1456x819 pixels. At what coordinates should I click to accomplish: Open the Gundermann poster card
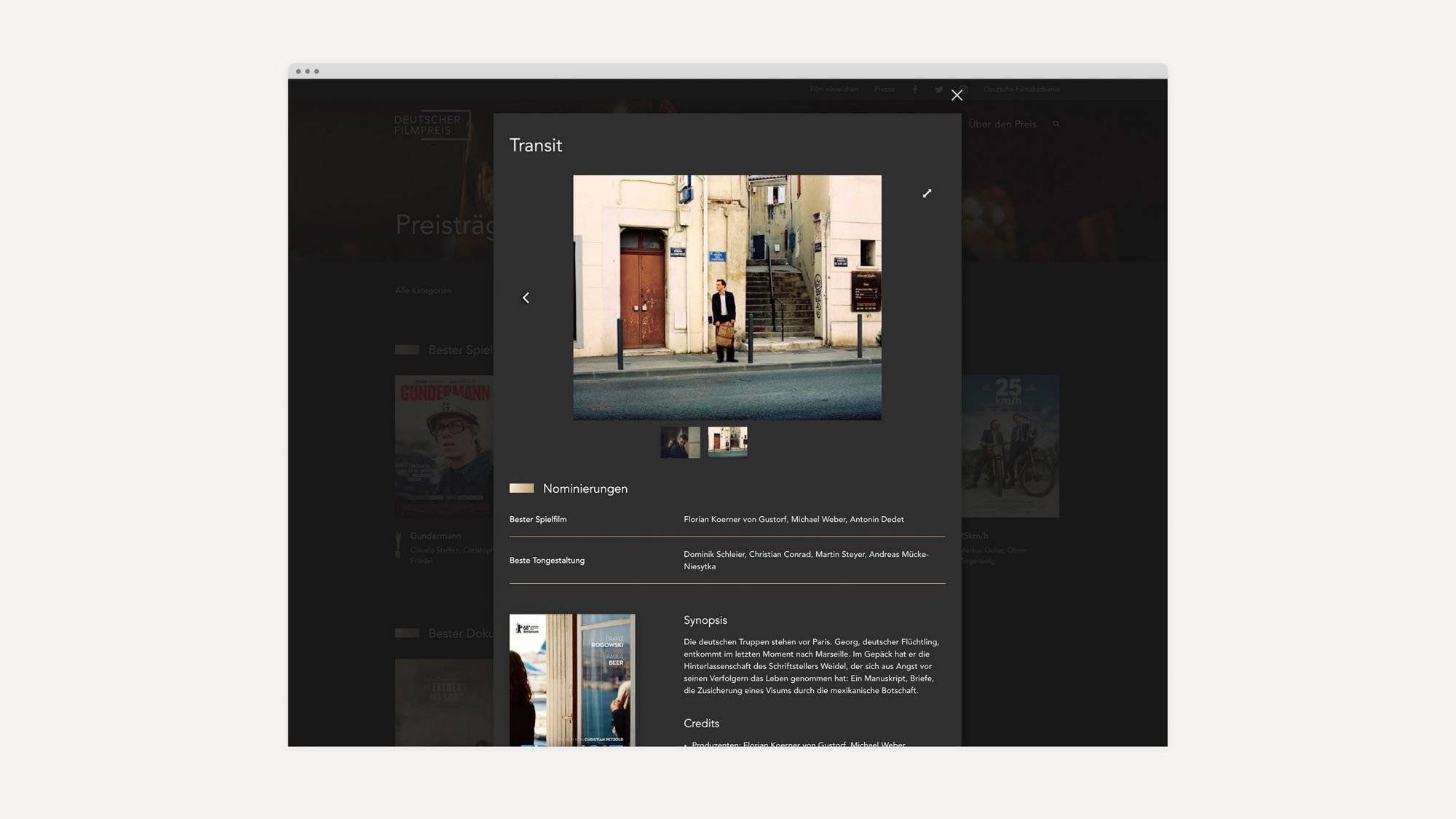(444, 446)
